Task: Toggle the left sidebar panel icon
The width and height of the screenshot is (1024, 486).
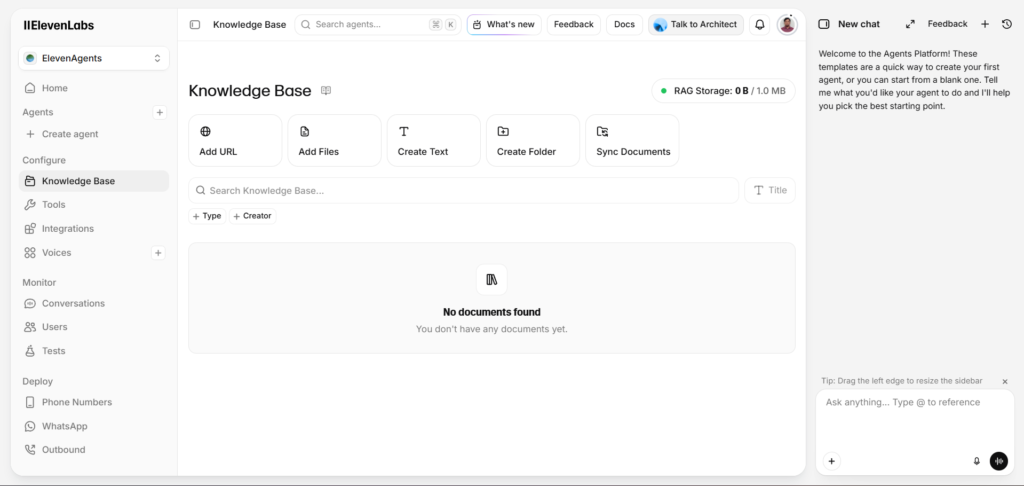Action: 195,25
